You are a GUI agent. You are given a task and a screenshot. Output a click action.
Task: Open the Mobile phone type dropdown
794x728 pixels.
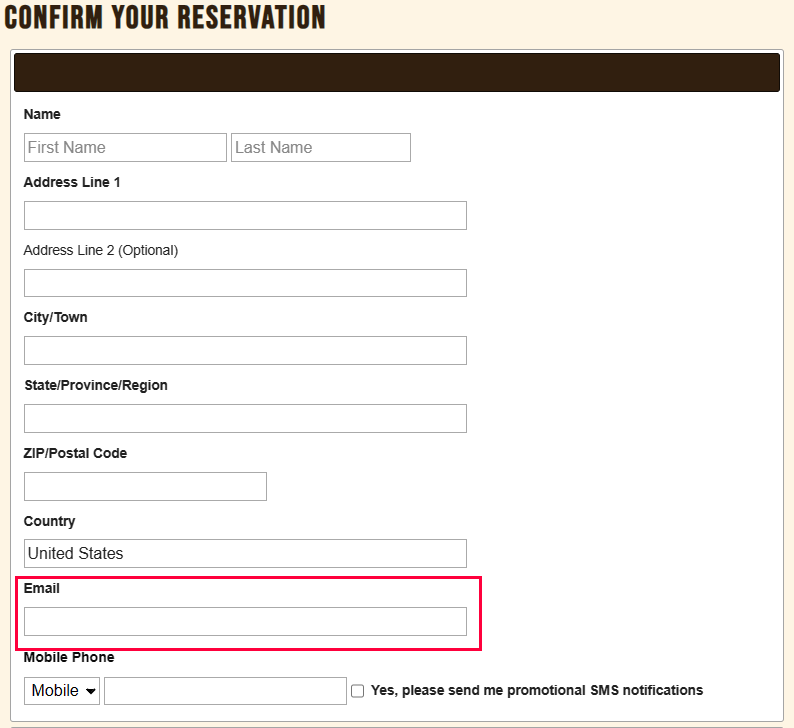pos(62,691)
